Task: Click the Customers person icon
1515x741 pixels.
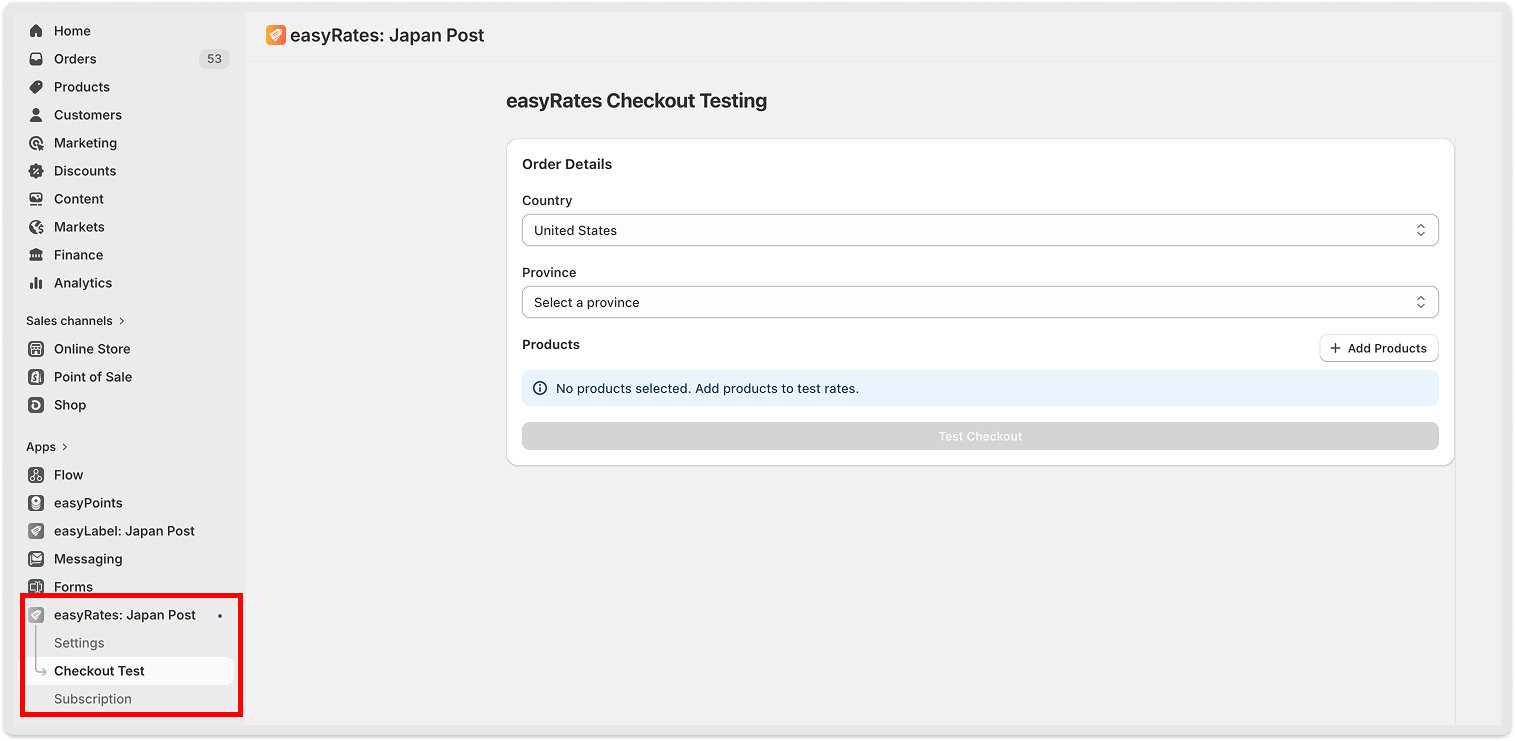Action: point(36,115)
